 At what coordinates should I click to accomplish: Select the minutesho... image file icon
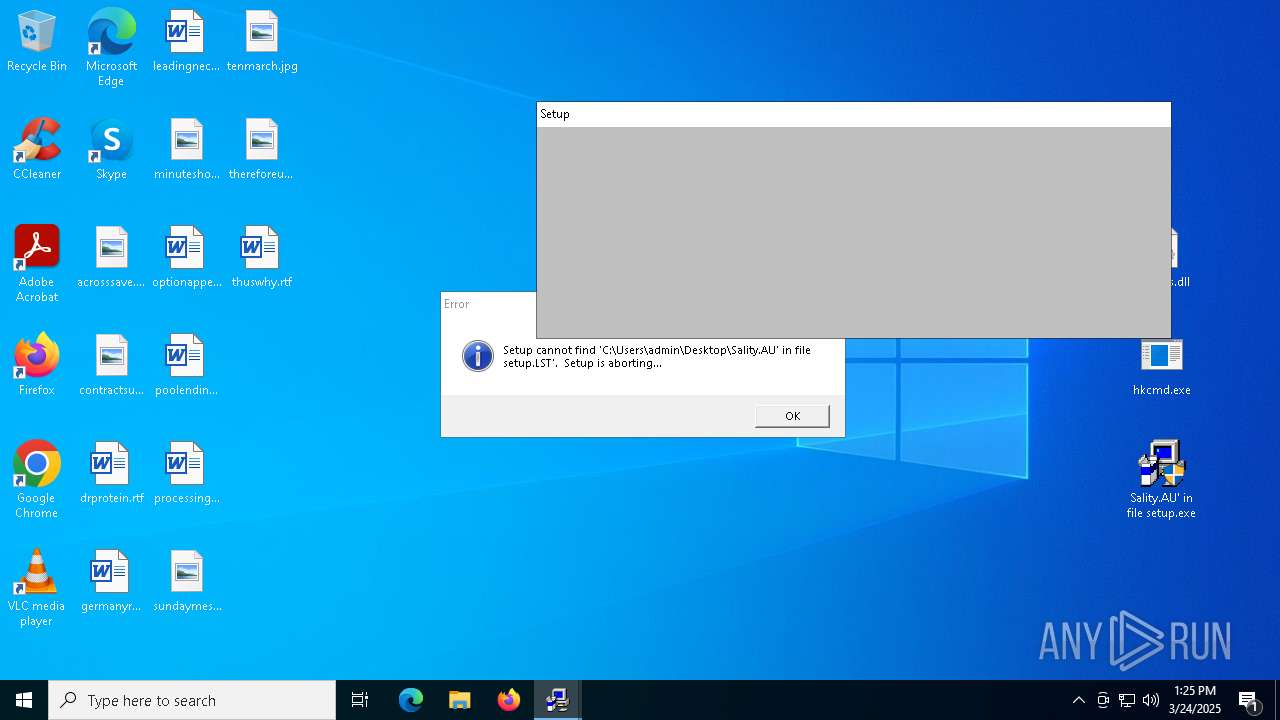click(x=186, y=150)
